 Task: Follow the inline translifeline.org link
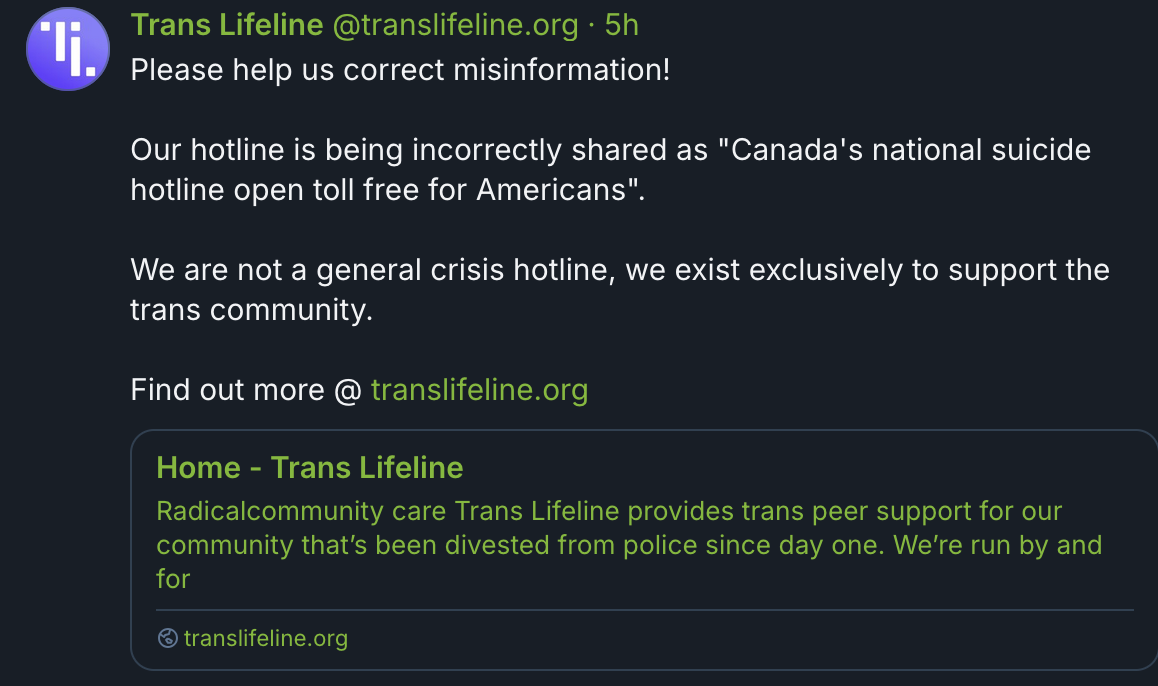click(x=479, y=389)
